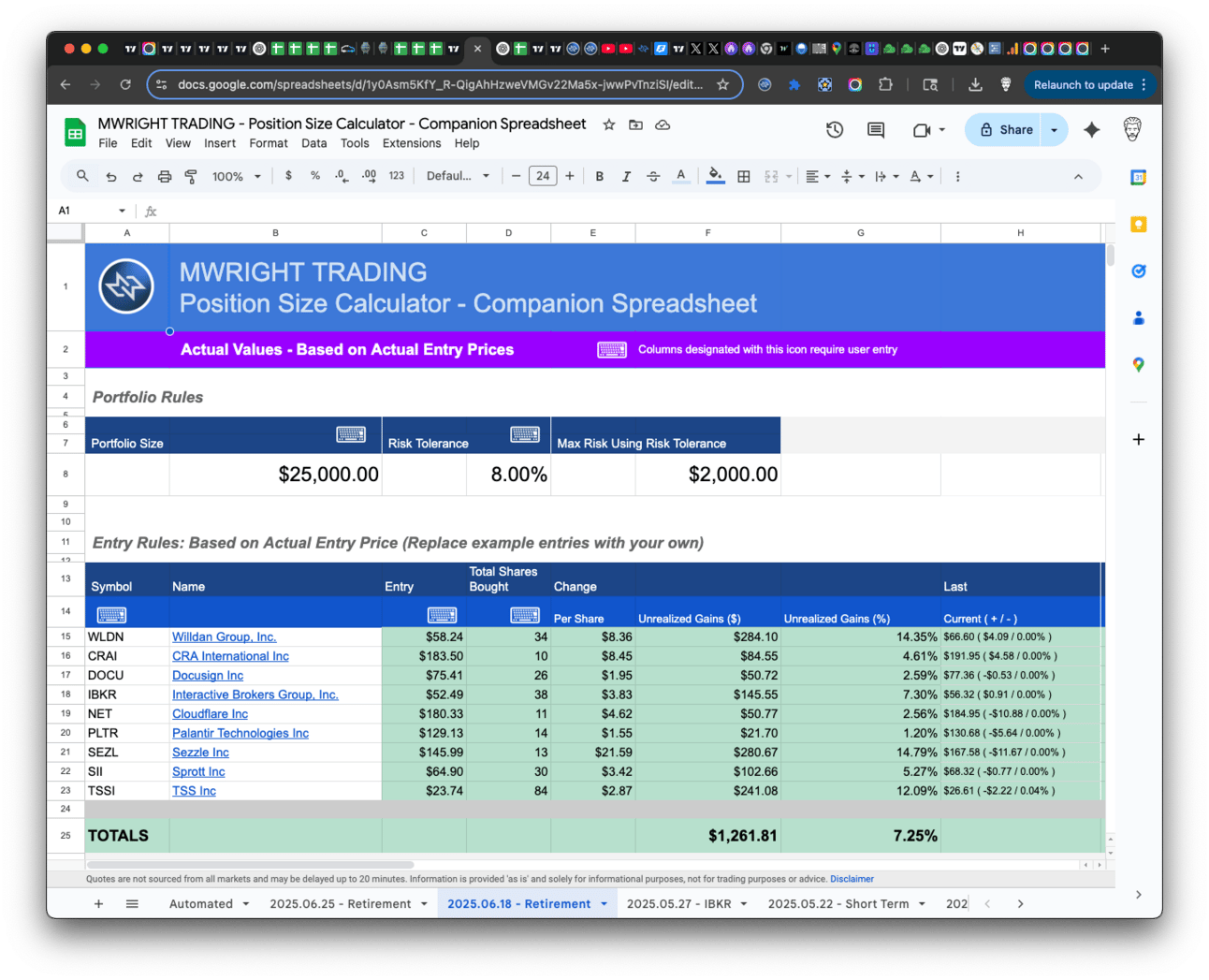This screenshot has height=980, width=1209.
Task: Format as percent icon
Action: 315,175
